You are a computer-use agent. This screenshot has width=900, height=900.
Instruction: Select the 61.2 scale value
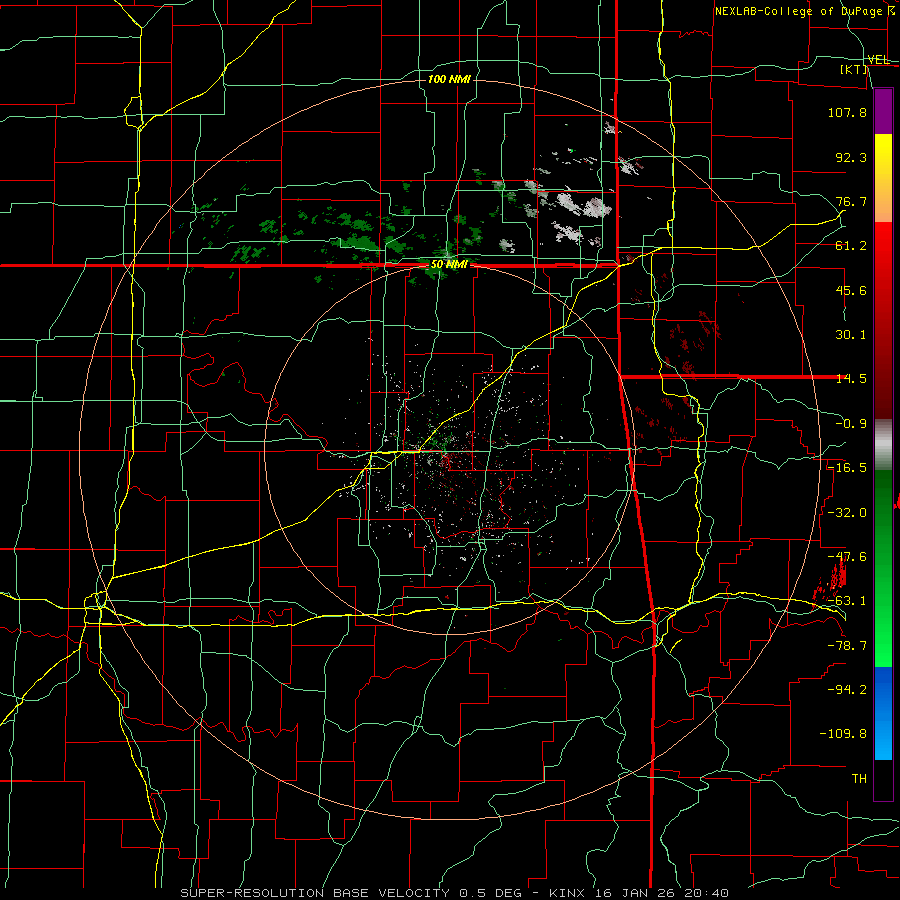pyautogui.click(x=851, y=246)
